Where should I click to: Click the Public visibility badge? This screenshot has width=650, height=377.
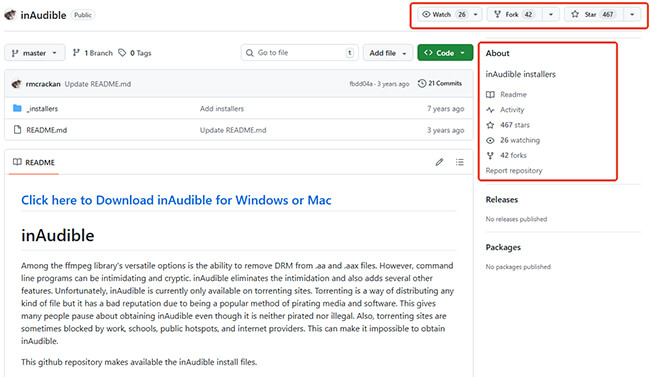click(82, 15)
